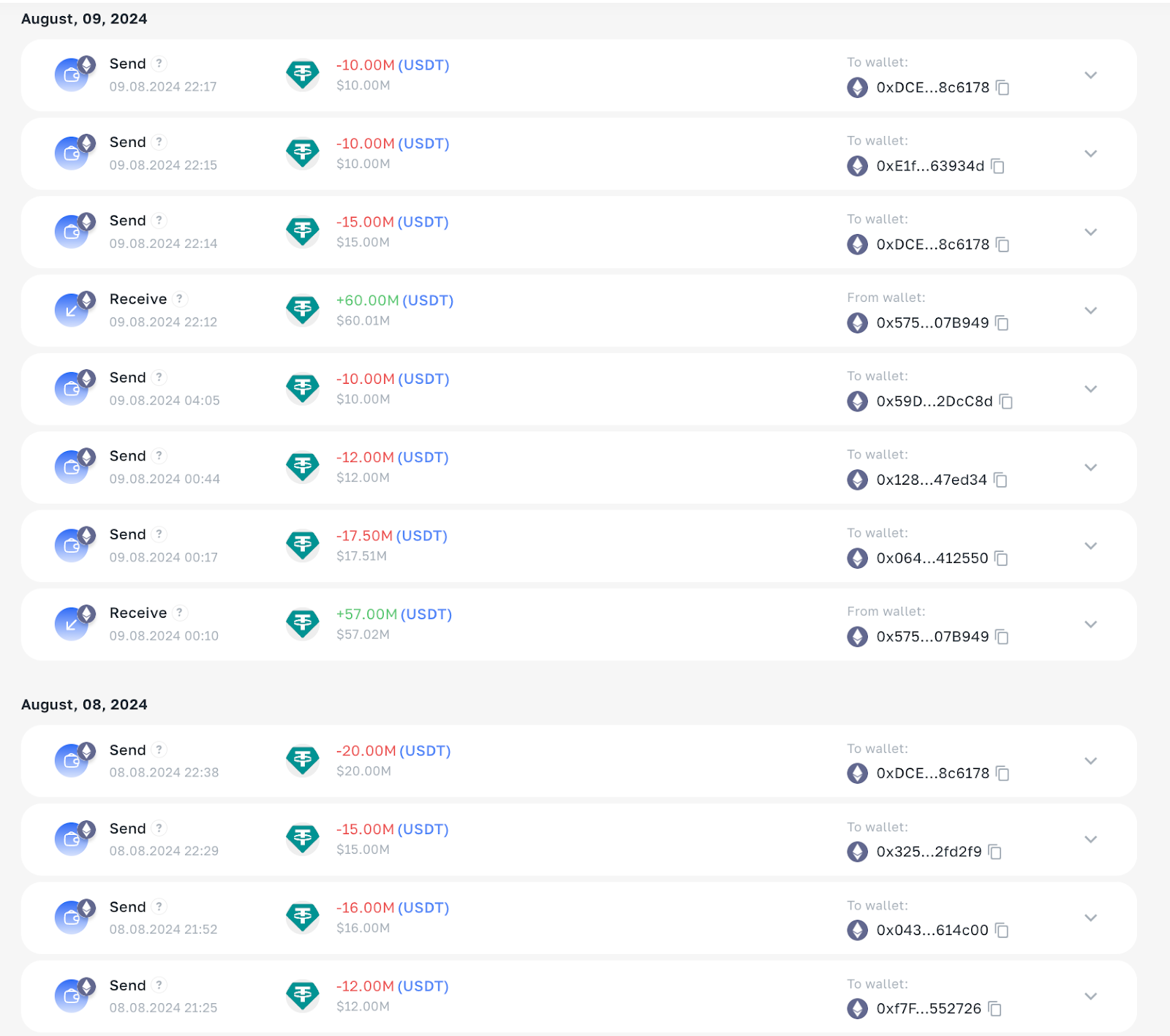Click the (USDT) token link in -17.50M row

tap(422, 536)
